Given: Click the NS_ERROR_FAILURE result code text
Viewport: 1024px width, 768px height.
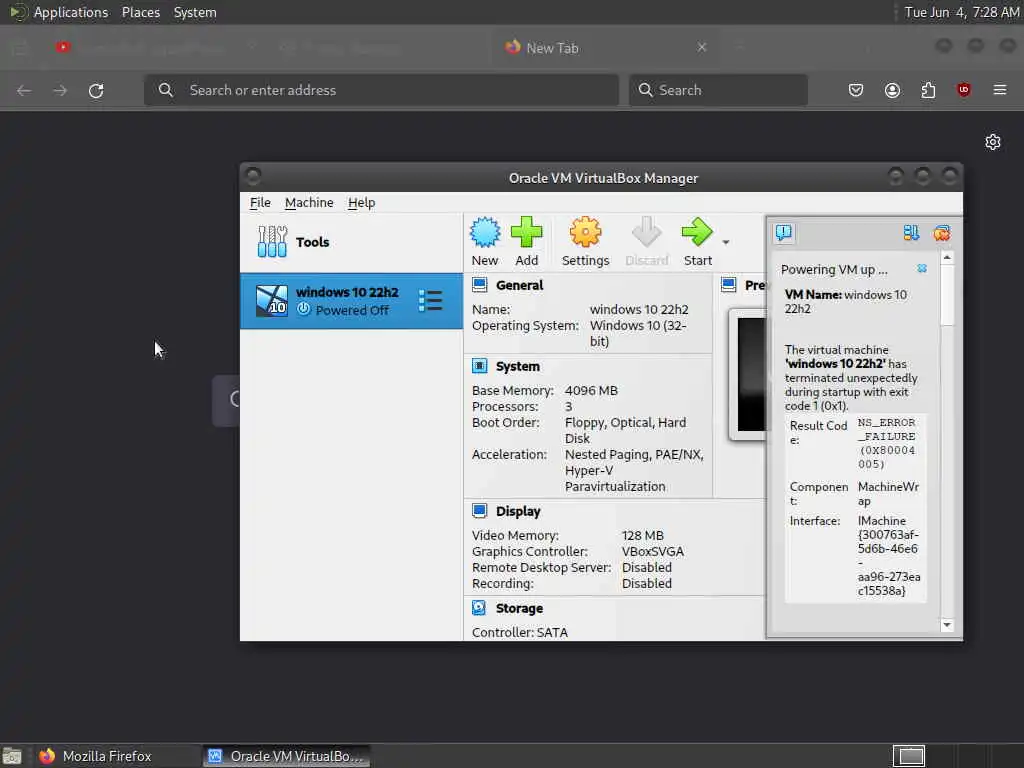Looking at the screenshot, I should [x=887, y=443].
